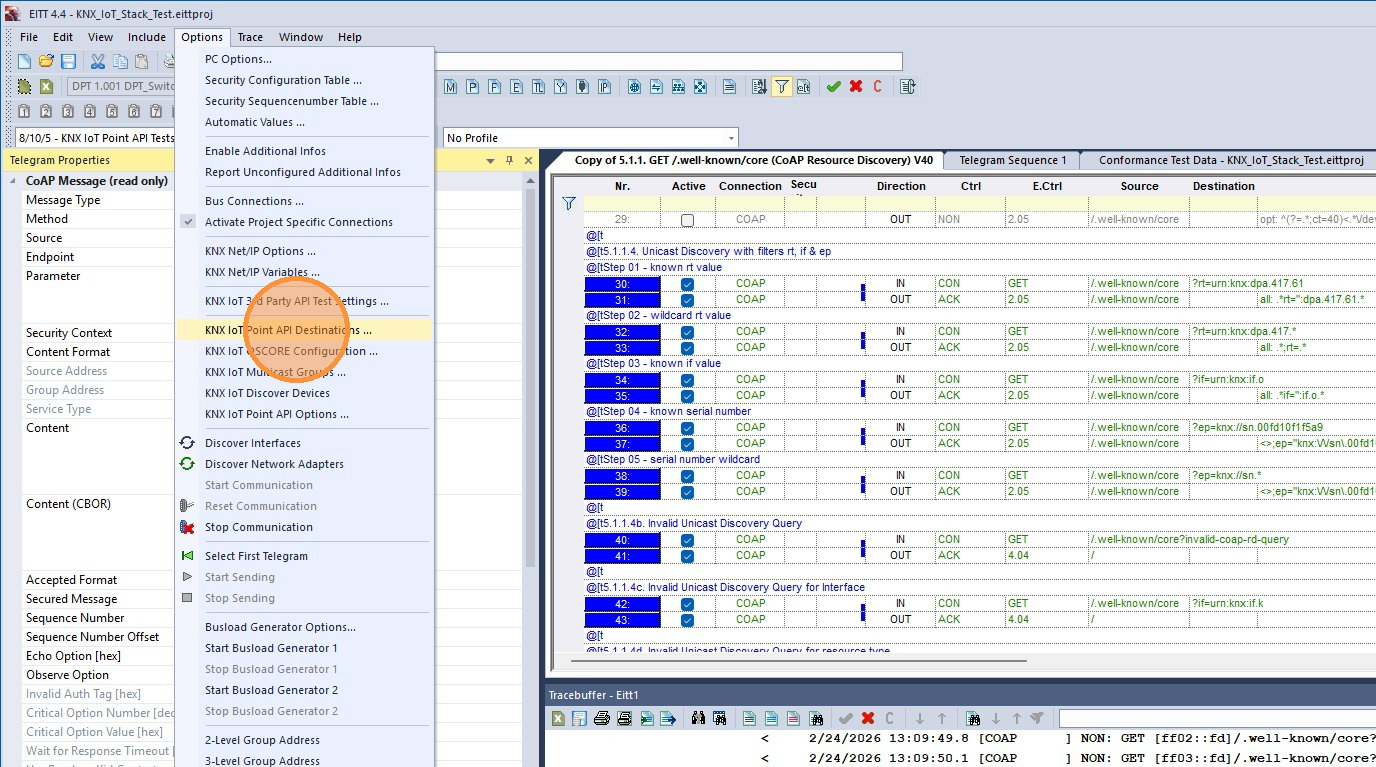
Task: Click telegram number 36 blue cell
Action: click(622, 428)
